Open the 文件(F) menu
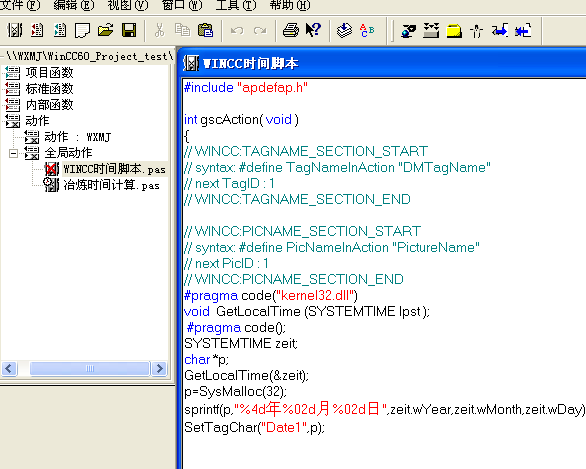This screenshot has height=469, width=586. coord(19,5)
